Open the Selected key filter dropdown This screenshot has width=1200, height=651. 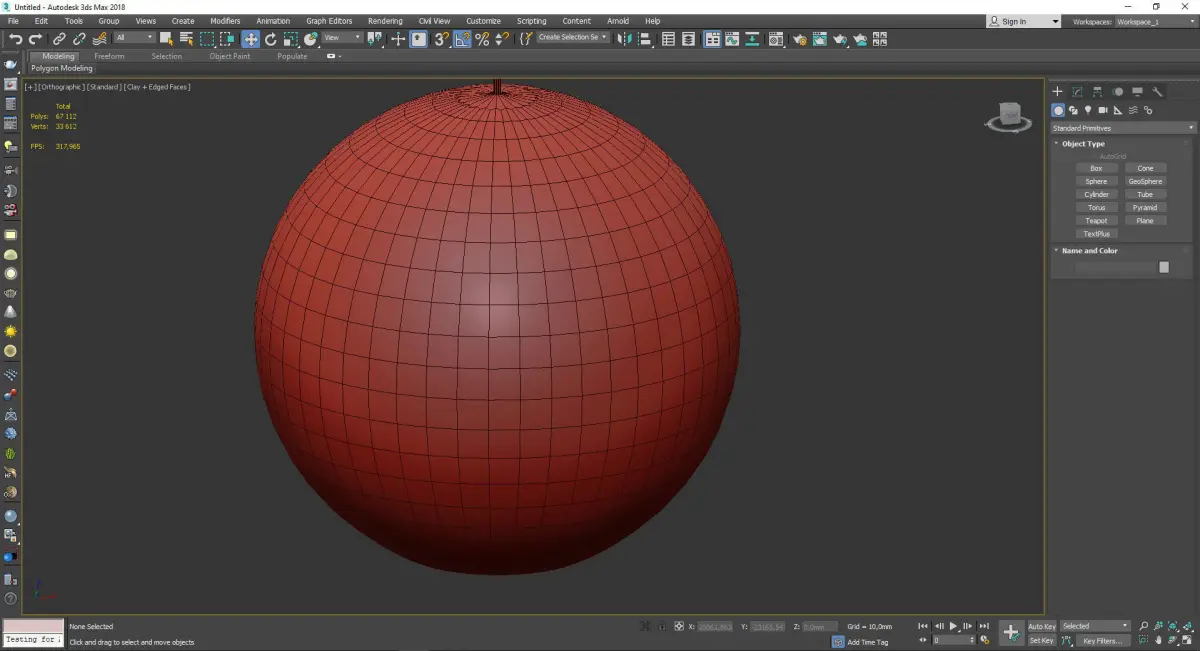[x=1095, y=626]
